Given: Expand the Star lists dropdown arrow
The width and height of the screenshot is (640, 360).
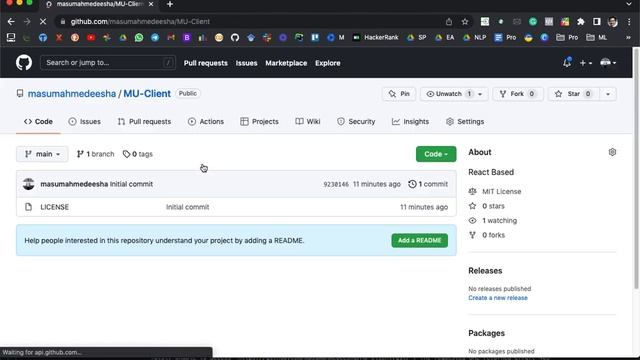Looking at the screenshot, I should pos(608,94).
